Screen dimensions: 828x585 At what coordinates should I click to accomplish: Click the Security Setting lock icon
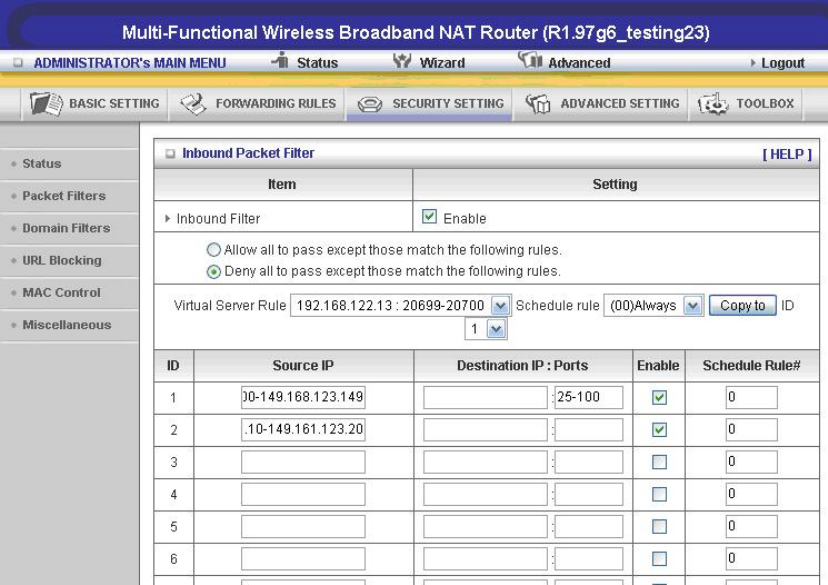[370, 104]
